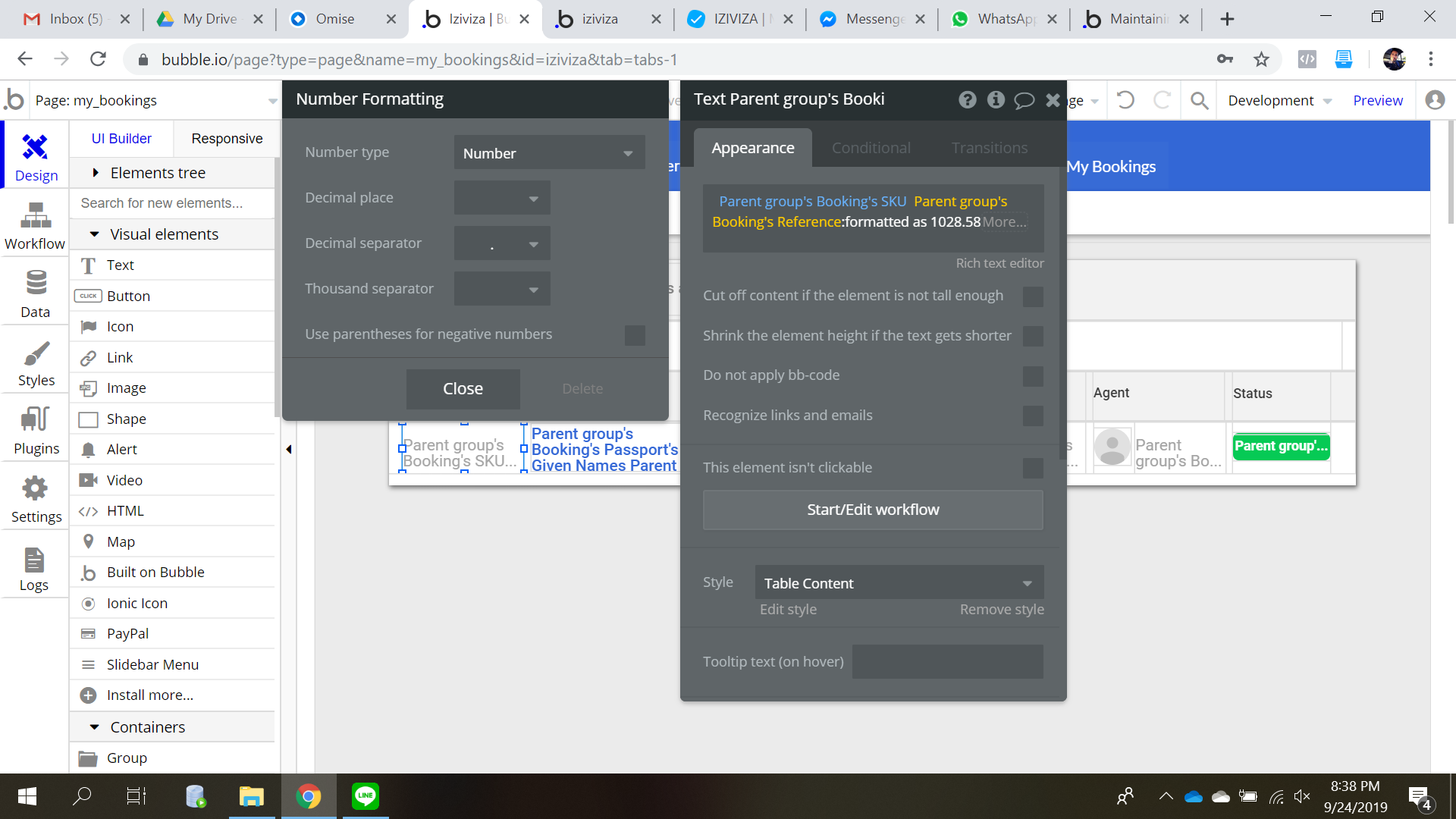Switch to the Responsive tab
The height and width of the screenshot is (819, 1456).
click(x=227, y=139)
